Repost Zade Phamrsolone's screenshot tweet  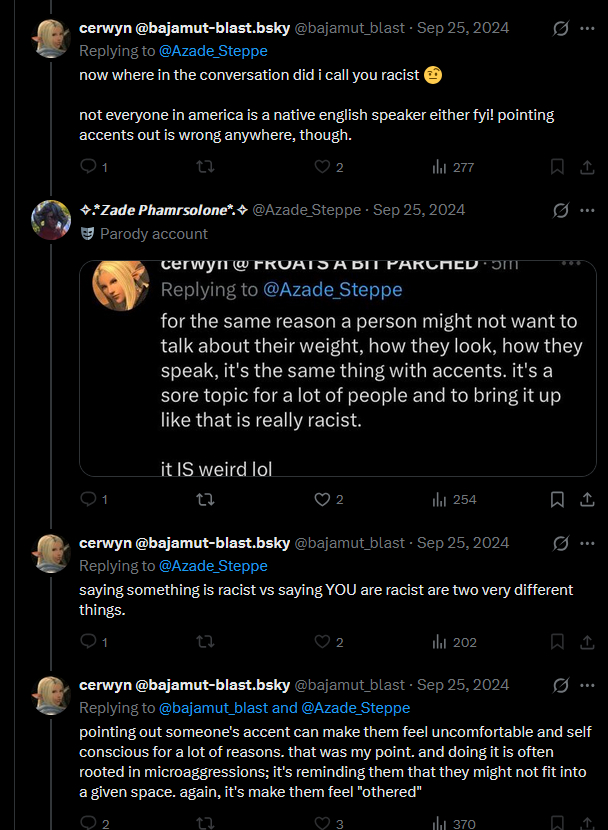205,499
